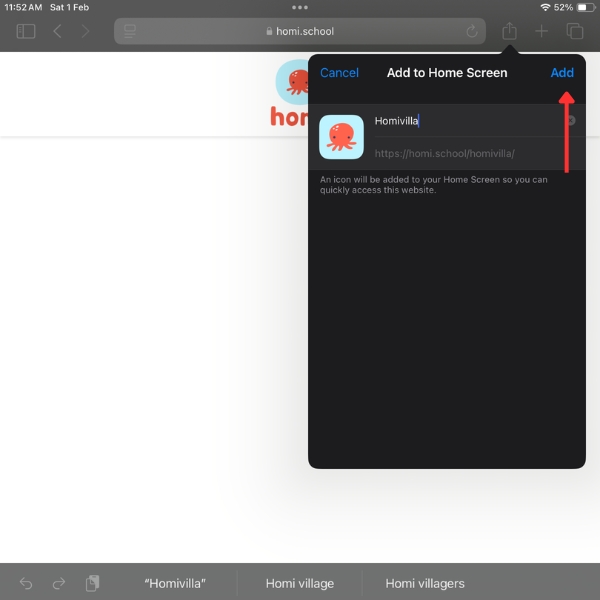Go forward with the forward arrow
Image resolution: width=600 pixels, height=600 pixels.
[x=85, y=31]
